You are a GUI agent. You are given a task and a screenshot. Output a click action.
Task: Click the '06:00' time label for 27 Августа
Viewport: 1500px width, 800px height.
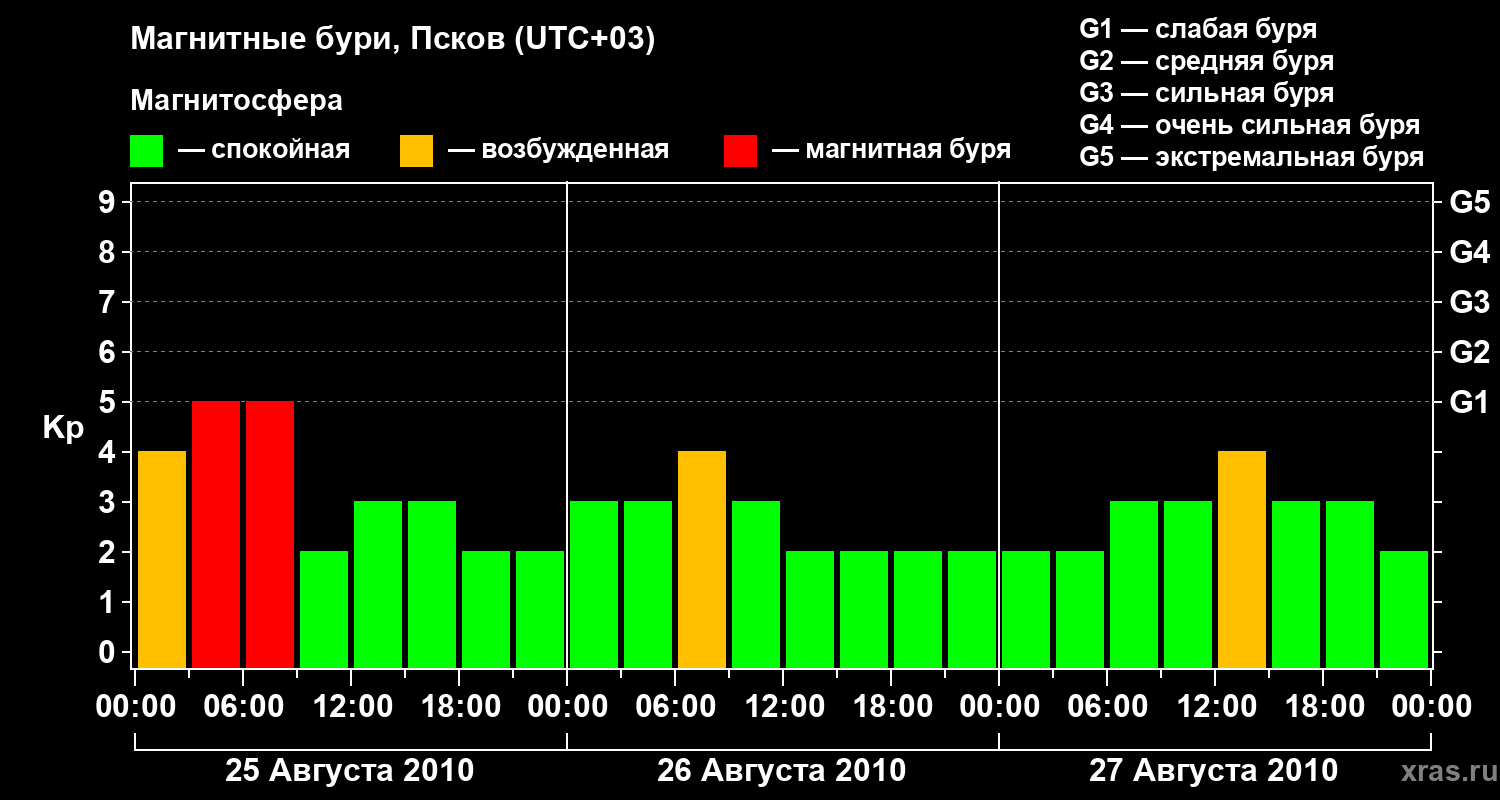point(1106,707)
